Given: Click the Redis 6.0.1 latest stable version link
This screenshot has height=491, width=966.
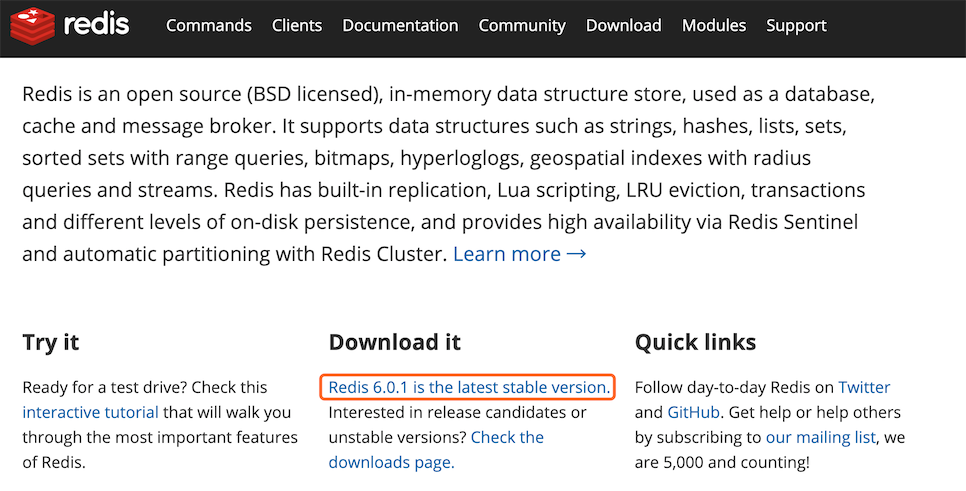Looking at the screenshot, I should click(x=469, y=388).
